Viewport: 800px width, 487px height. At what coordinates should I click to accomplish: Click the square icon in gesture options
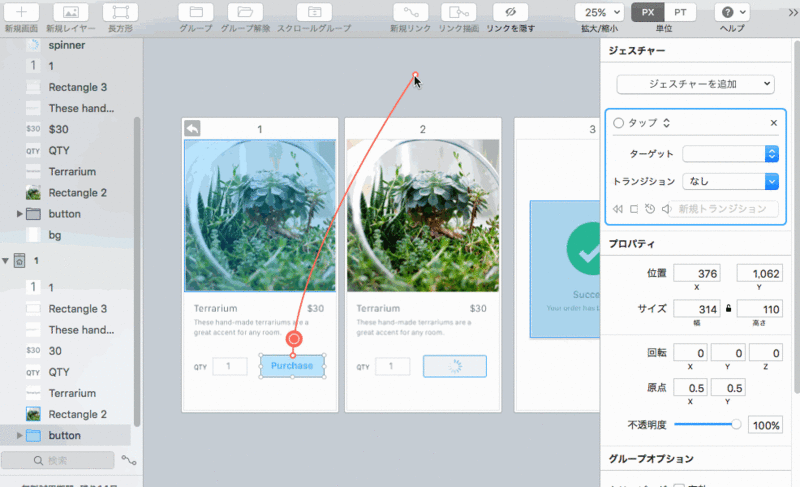[x=634, y=209]
